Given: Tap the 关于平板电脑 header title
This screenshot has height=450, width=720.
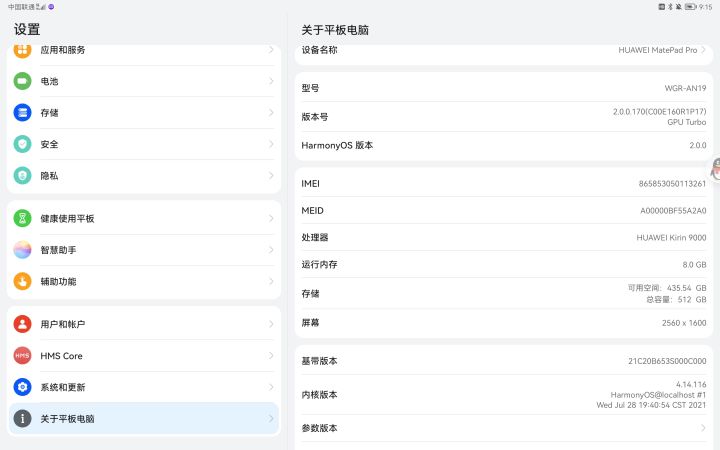Looking at the screenshot, I should pyautogui.click(x=335, y=30).
